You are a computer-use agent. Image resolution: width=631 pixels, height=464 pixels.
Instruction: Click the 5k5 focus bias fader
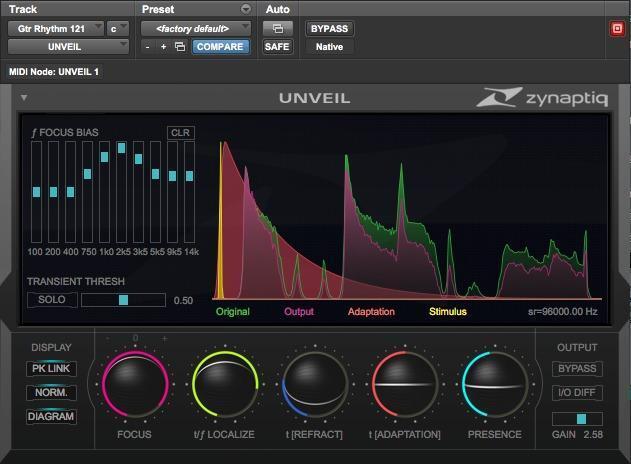point(155,174)
